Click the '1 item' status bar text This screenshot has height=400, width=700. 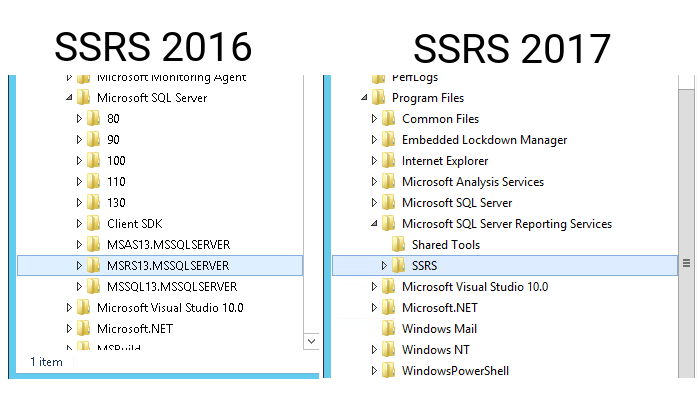point(46,362)
